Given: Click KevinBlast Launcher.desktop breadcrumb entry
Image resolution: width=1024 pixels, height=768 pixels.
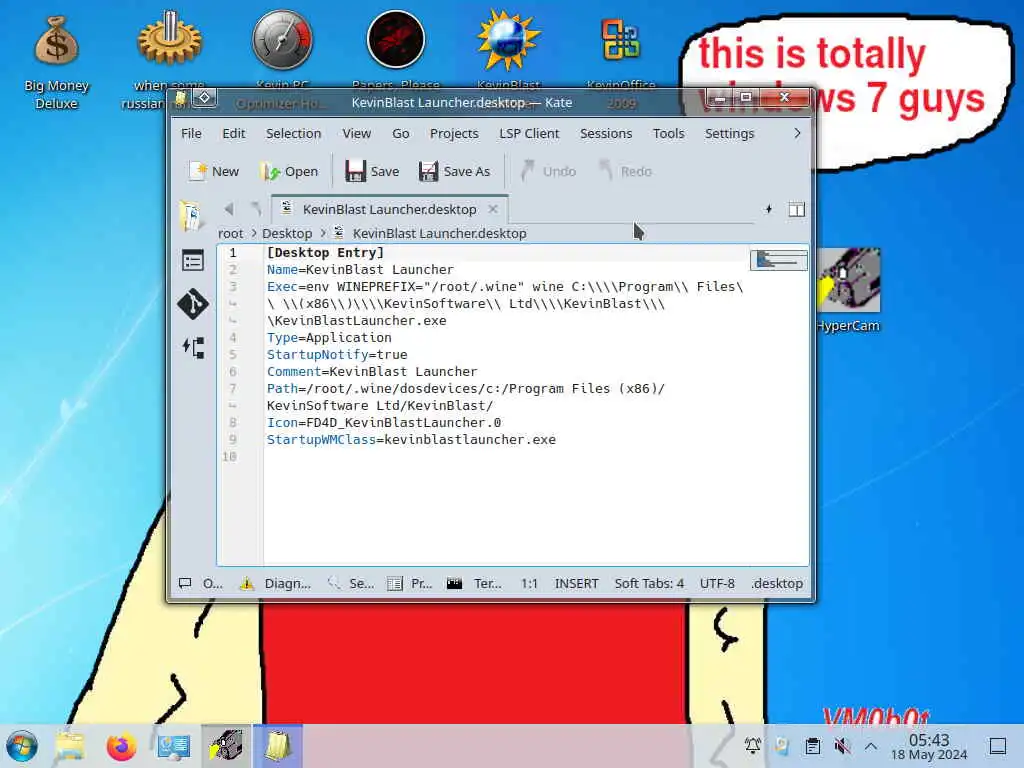Looking at the screenshot, I should pyautogui.click(x=439, y=233).
